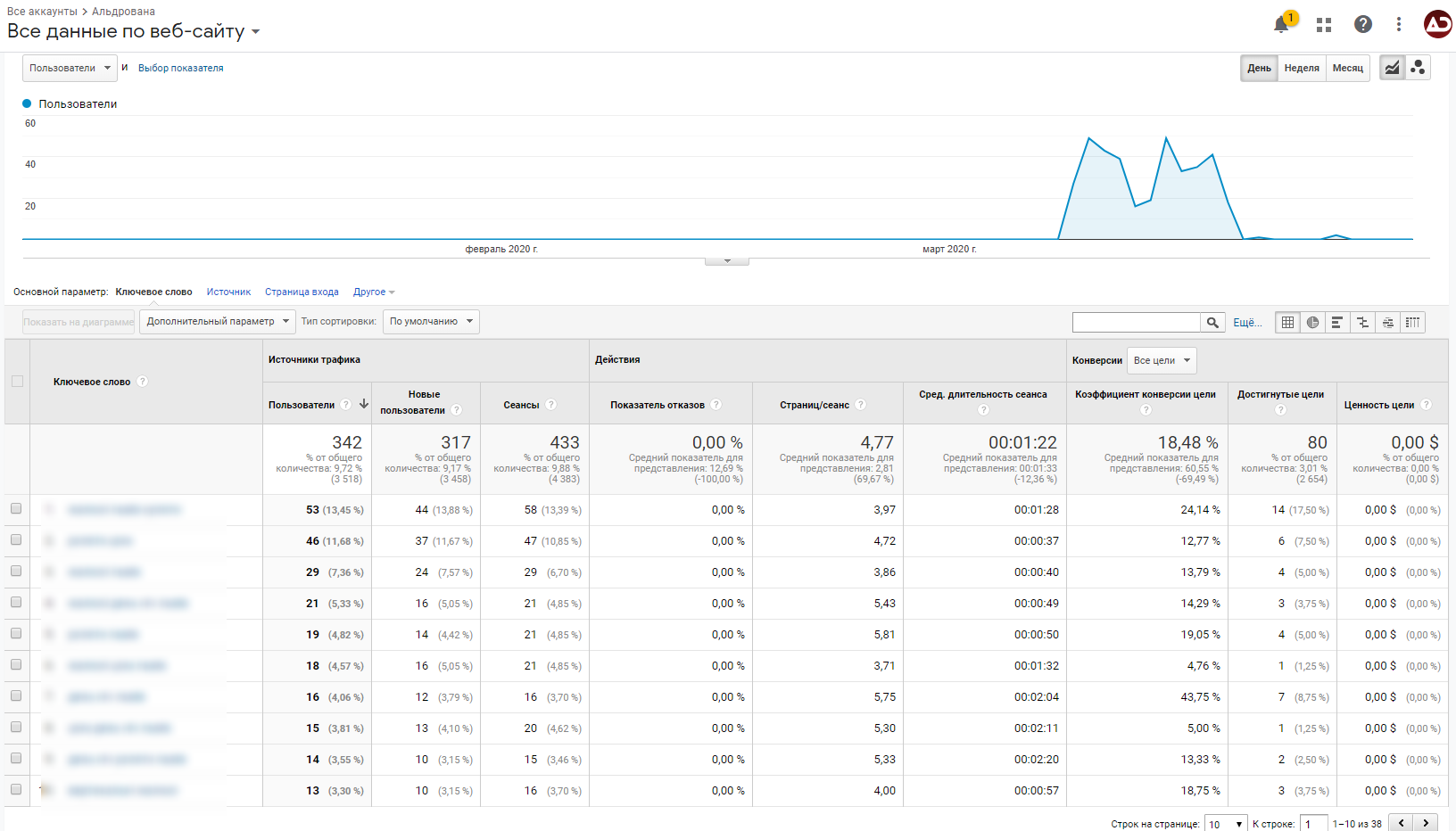The height and width of the screenshot is (831, 1456).
Task: Open the Все цели conversions dropdown
Action: (1162, 360)
